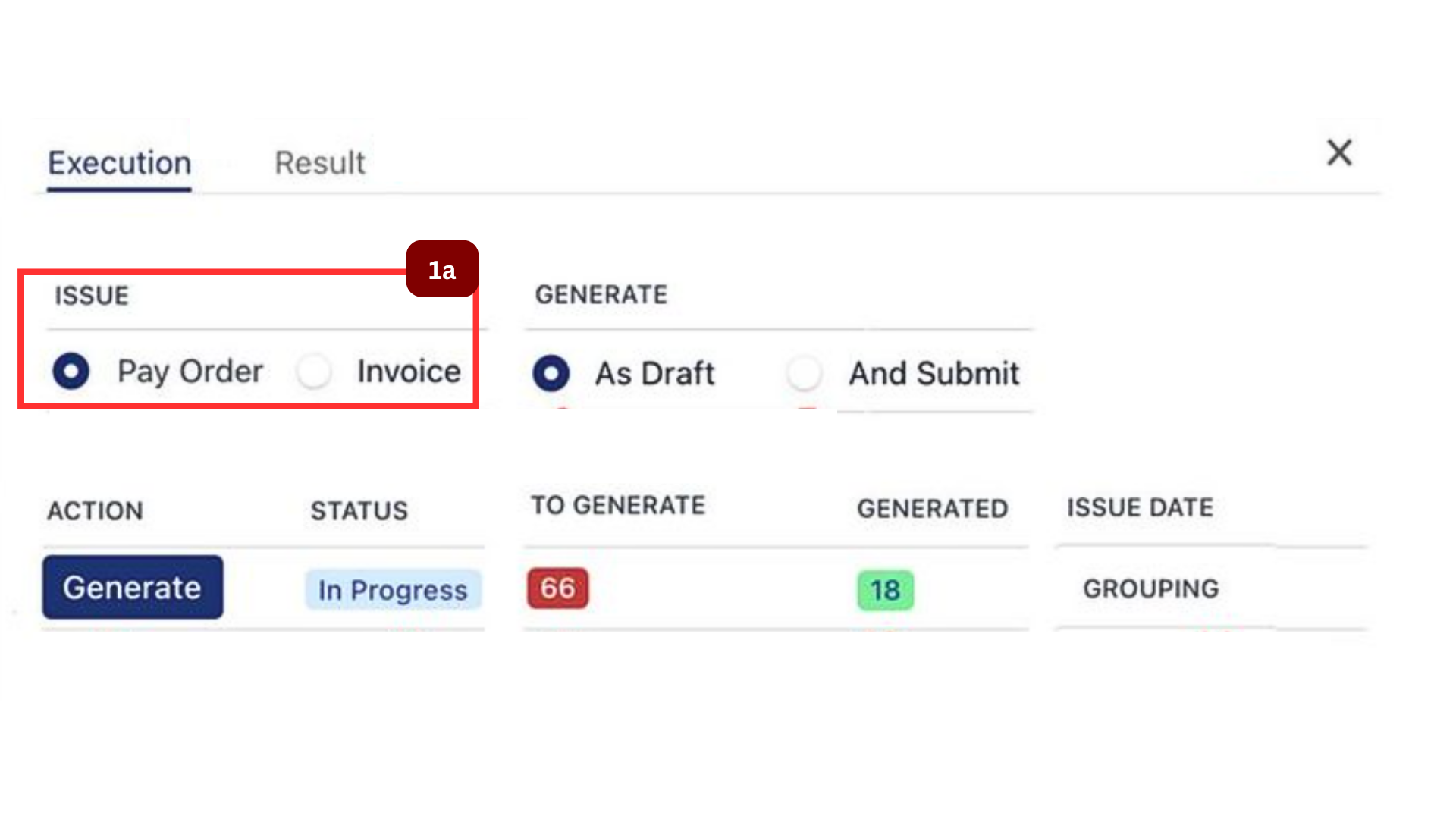Click the Generate button
The height and width of the screenshot is (819, 1456).
[x=132, y=587]
